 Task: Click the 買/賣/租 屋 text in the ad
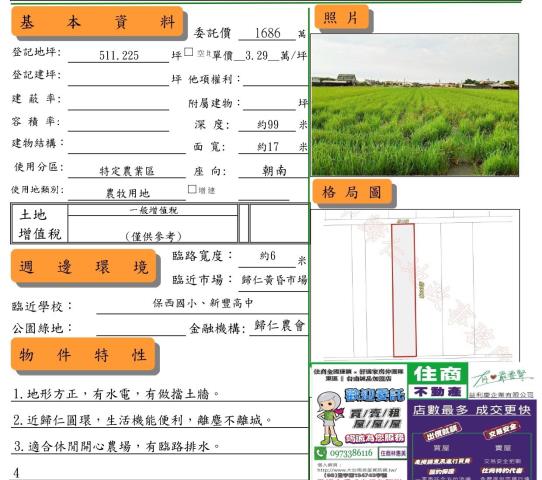[375, 418]
